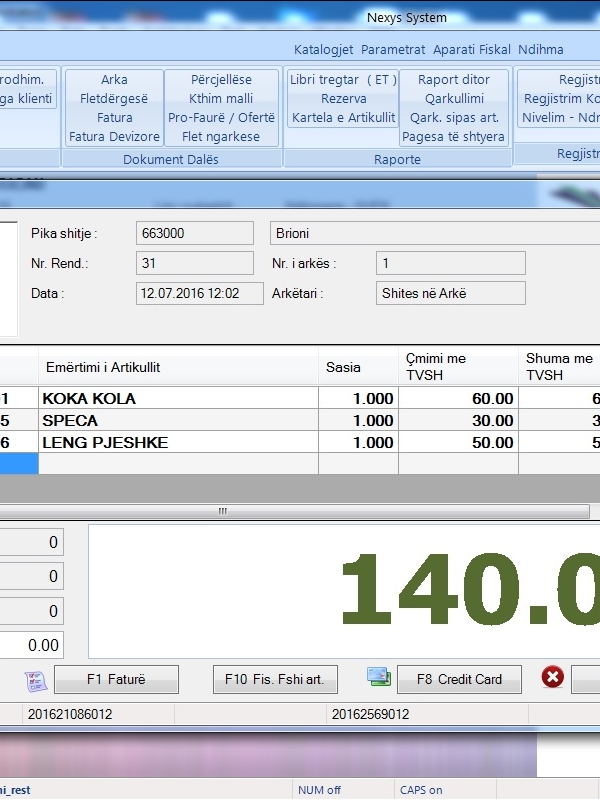Open the Raport ditor report

click(454, 80)
